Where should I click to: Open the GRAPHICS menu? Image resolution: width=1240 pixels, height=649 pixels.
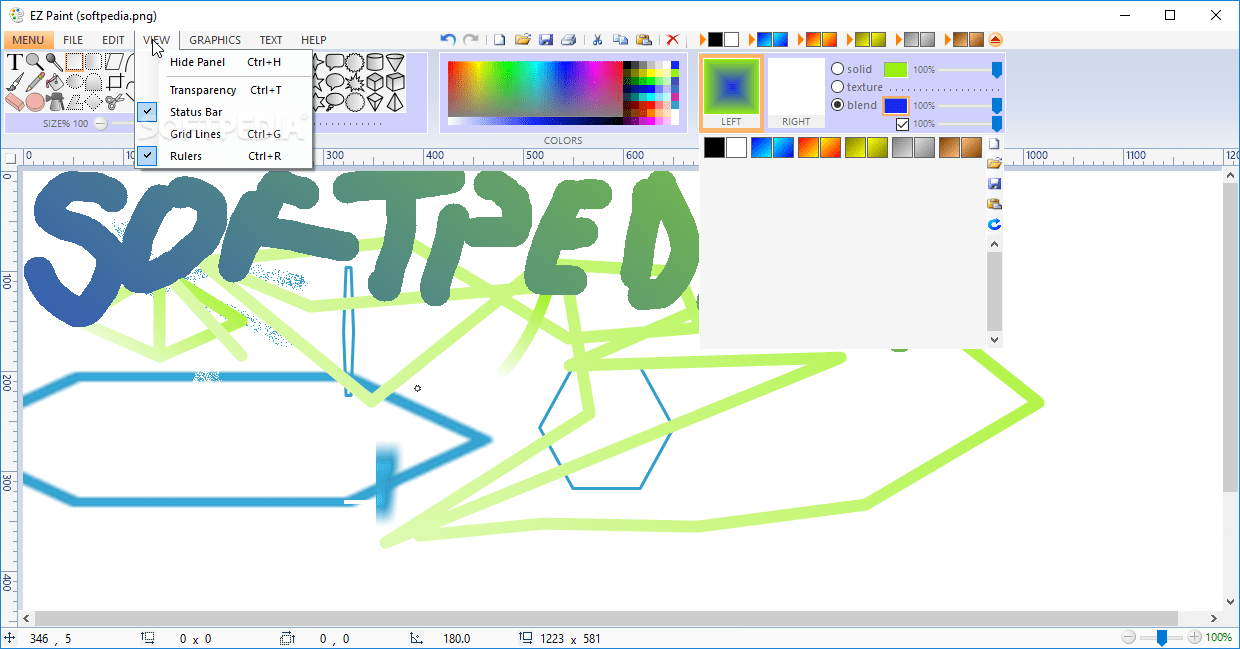point(214,40)
